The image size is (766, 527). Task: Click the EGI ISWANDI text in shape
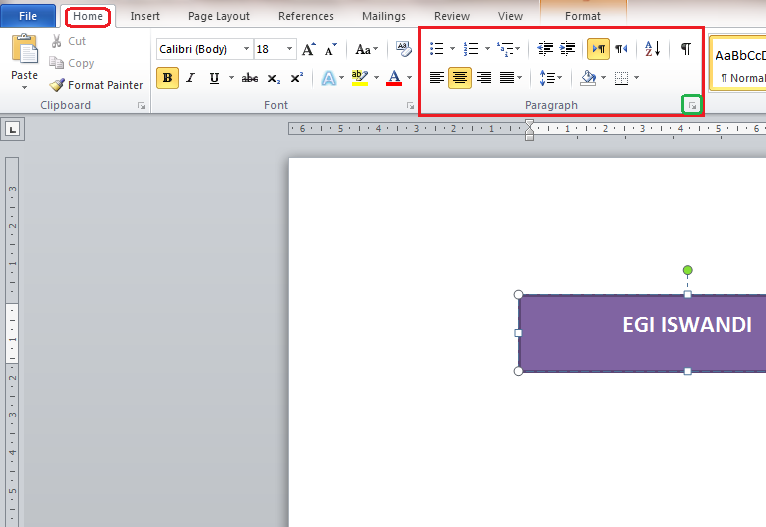pos(687,325)
